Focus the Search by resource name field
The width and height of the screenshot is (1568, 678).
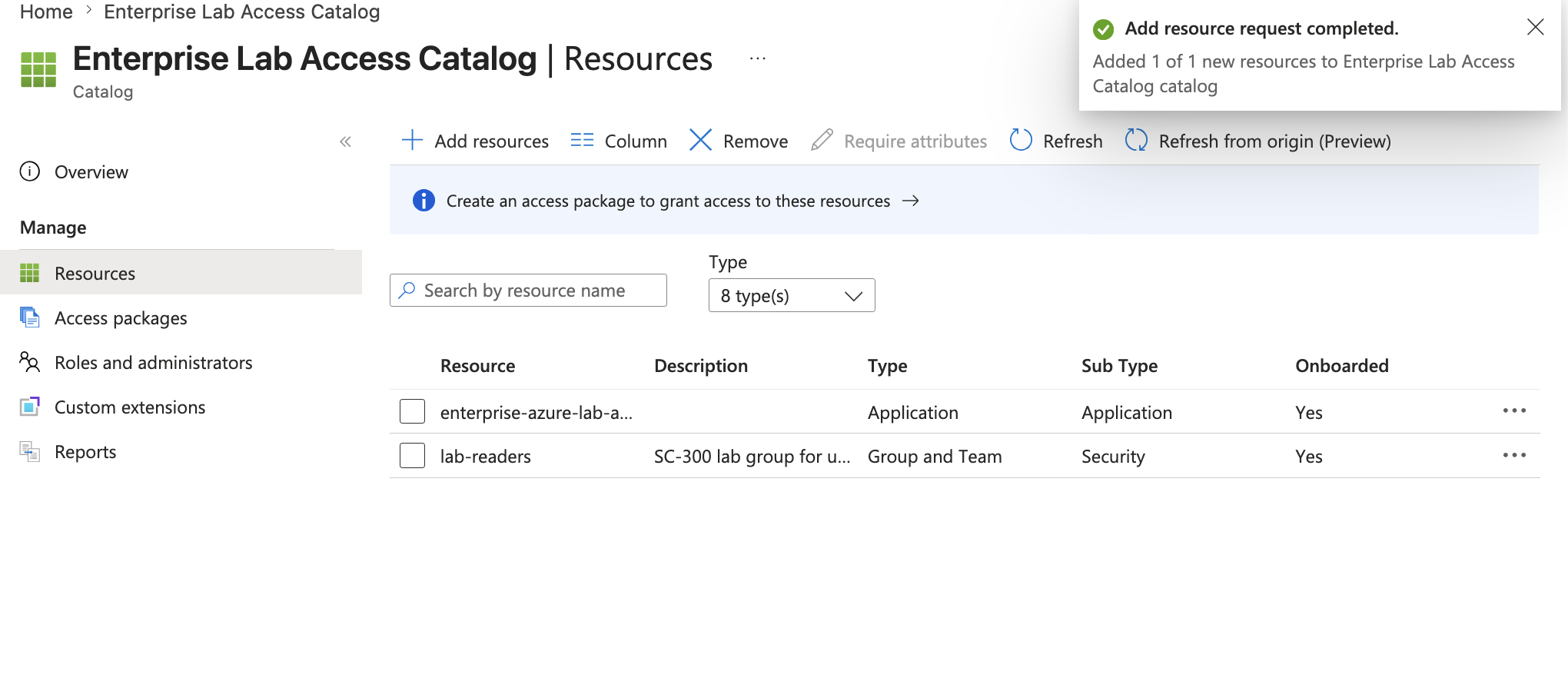(528, 290)
